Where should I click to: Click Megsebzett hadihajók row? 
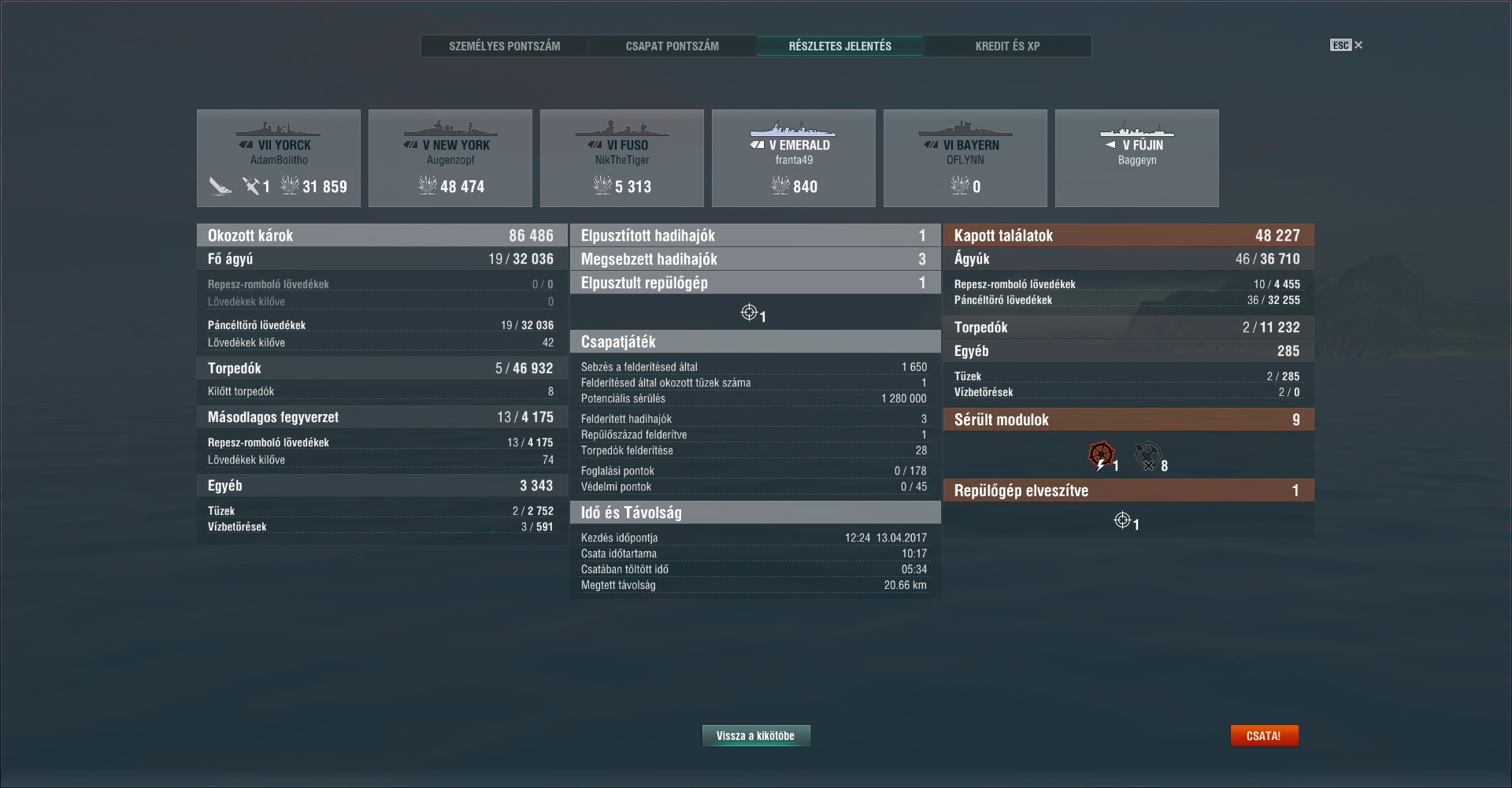tap(755, 259)
